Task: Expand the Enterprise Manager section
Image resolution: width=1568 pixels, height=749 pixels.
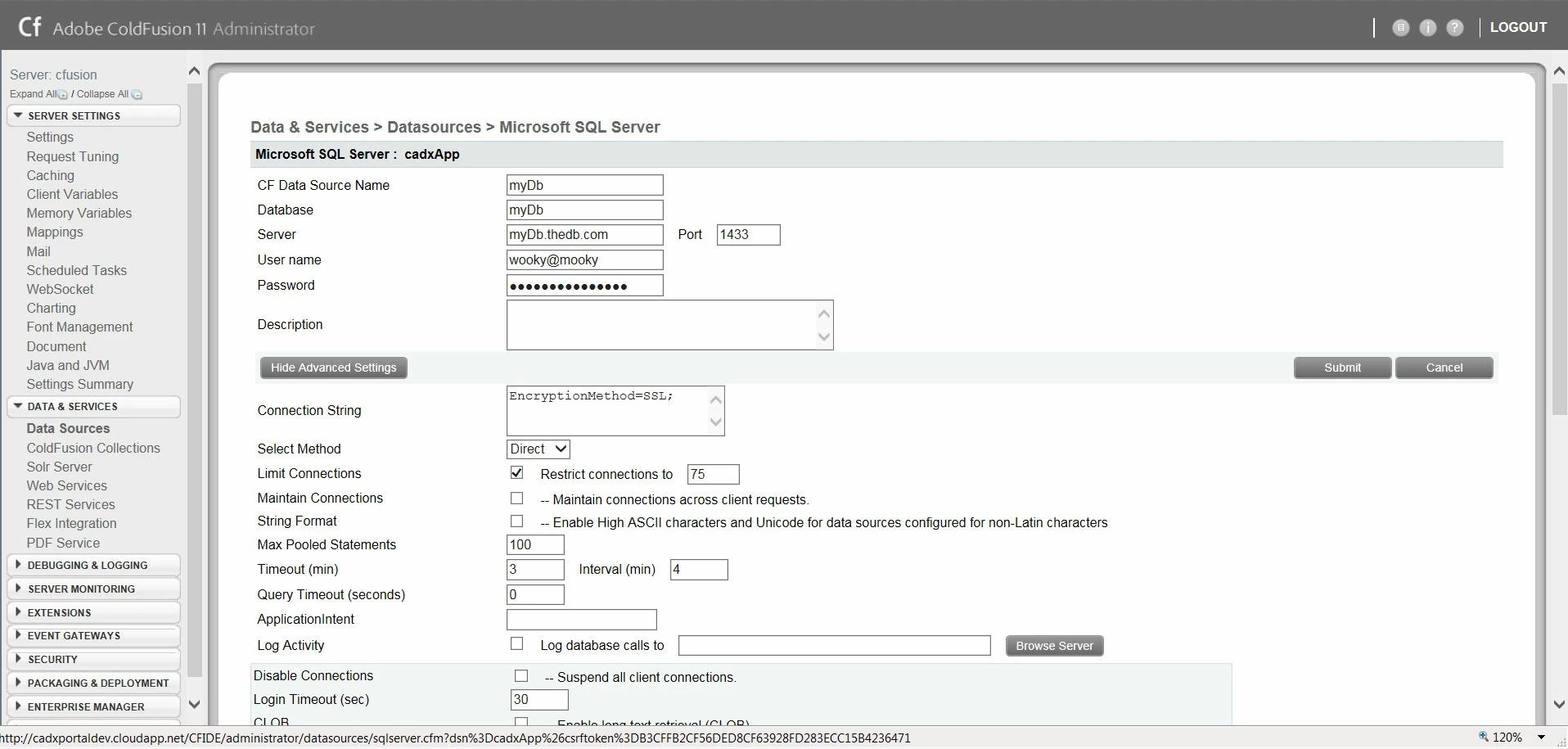Action: point(93,706)
